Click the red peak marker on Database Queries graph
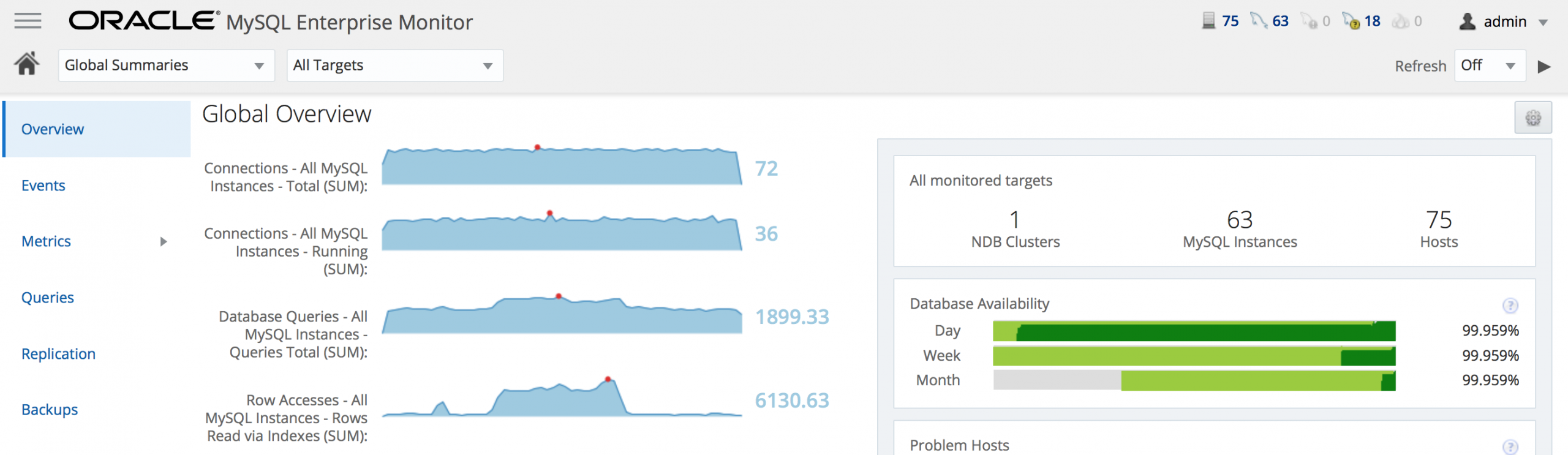The height and width of the screenshot is (455, 1568). tap(559, 296)
